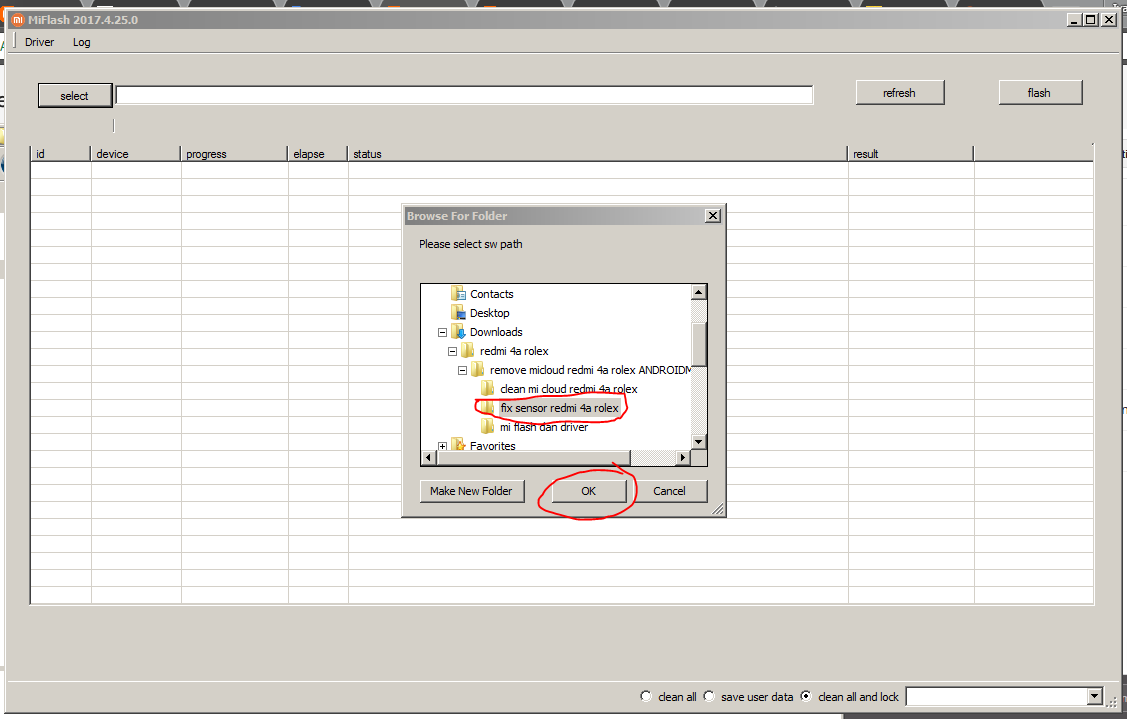Select remove micloud redmi 4a rolex folder
The width and height of the screenshot is (1127, 719).
coord(591,370)
